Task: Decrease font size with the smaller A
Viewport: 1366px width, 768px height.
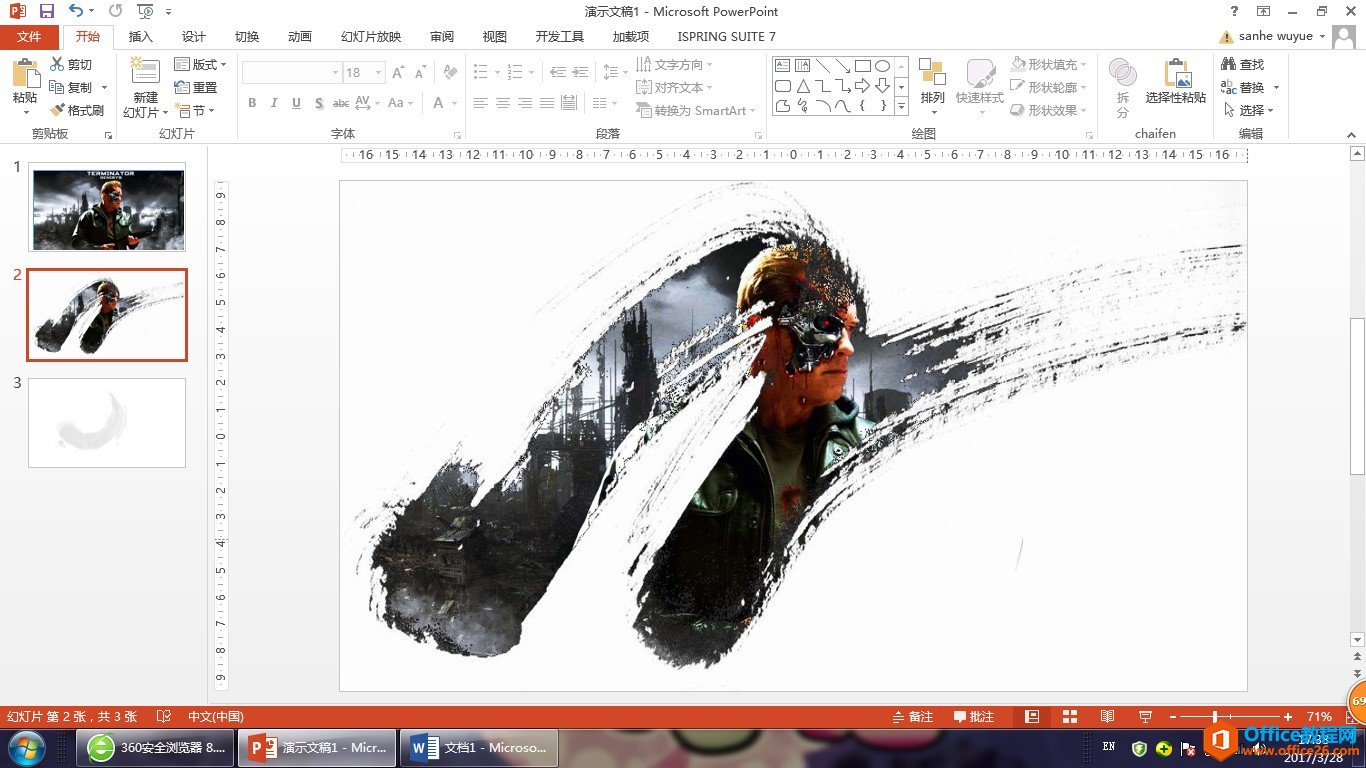Action: point(421,73)
